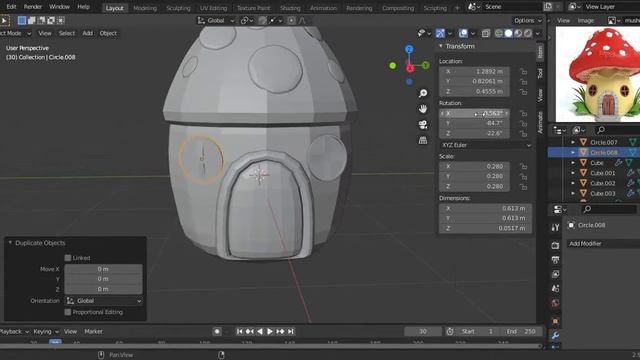
Task: Toggle auto keying record button
Action: point(217,331)
